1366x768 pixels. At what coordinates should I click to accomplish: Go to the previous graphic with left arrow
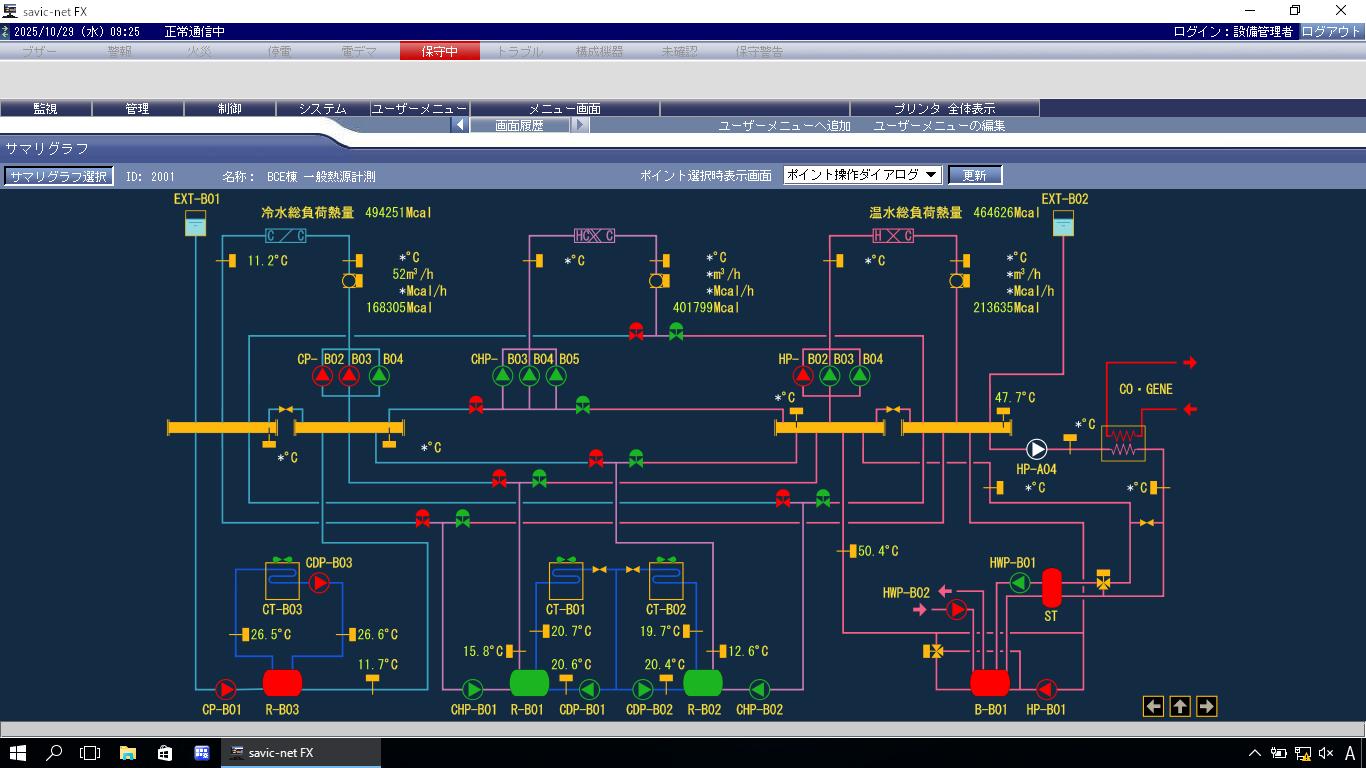[1153, 707]
